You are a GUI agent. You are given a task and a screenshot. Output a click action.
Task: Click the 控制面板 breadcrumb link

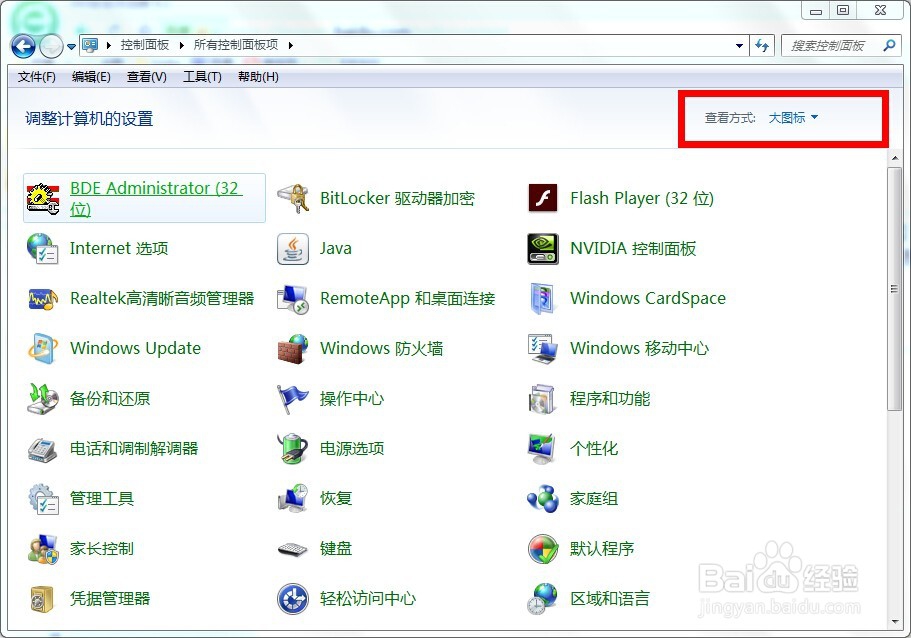145,45
